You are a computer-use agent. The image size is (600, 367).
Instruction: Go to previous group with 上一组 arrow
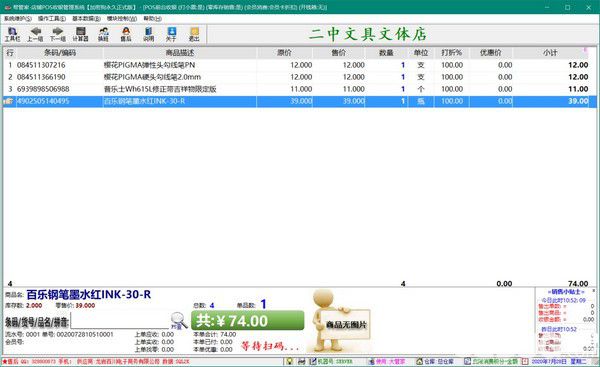pyautogui.click(x=35, y=34)
